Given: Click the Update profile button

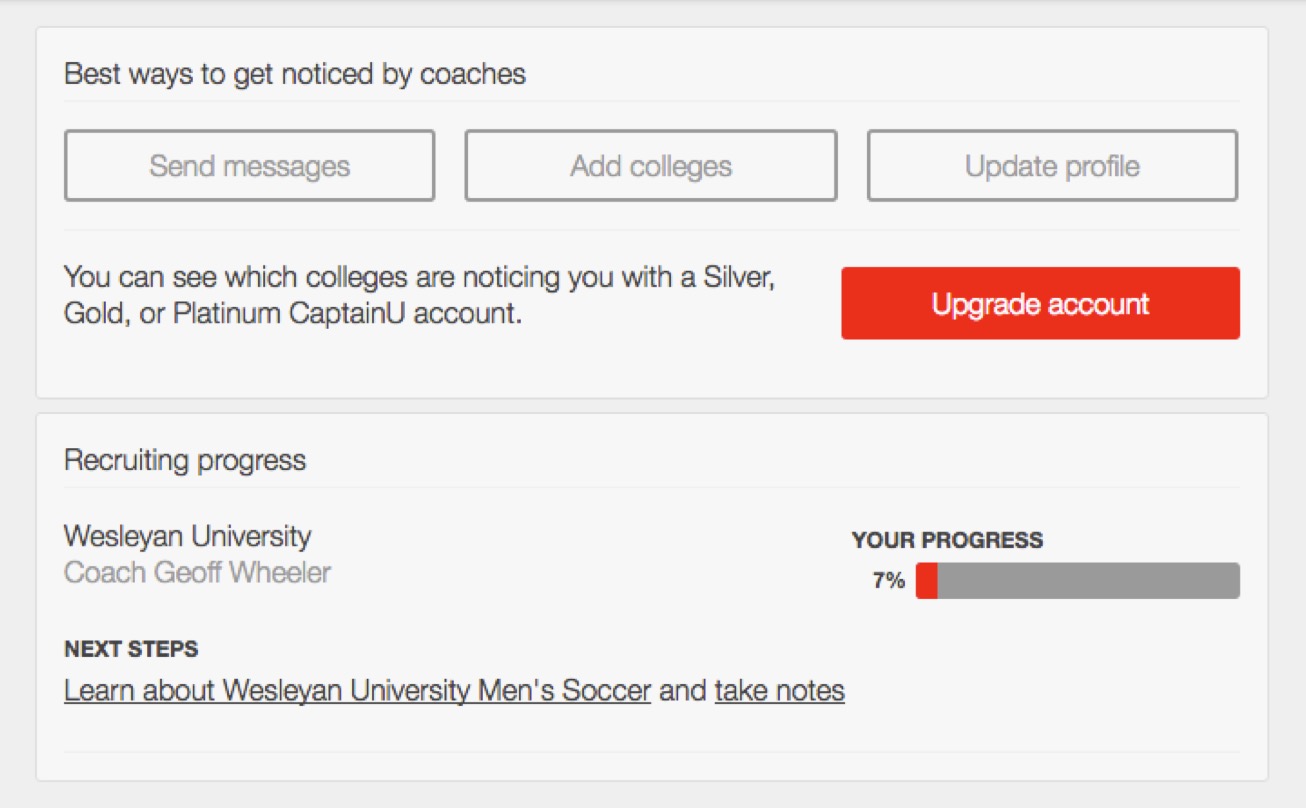Looking at the screenshot, I should 1050,166.
